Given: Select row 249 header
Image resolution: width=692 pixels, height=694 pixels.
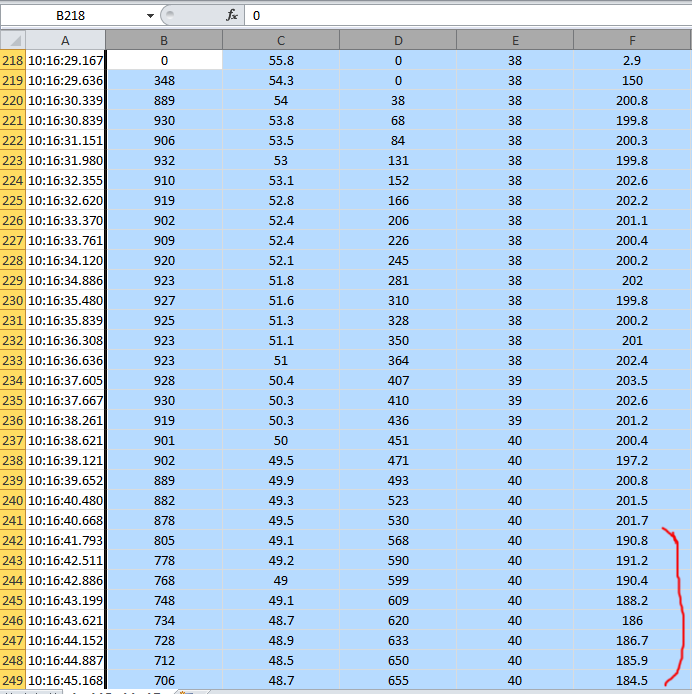Looking at the screenshot, I should click(x=12, y=681).
